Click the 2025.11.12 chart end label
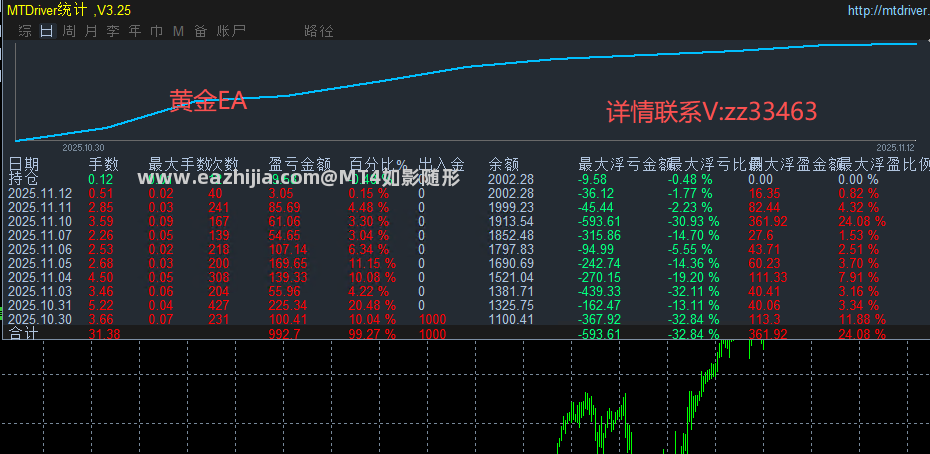 click(x=897, y=148)
